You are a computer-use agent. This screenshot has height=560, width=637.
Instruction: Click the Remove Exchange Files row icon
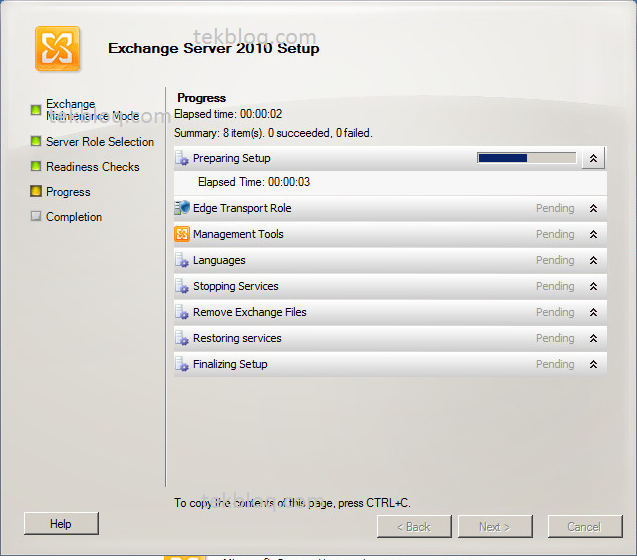tap(182, 312)
